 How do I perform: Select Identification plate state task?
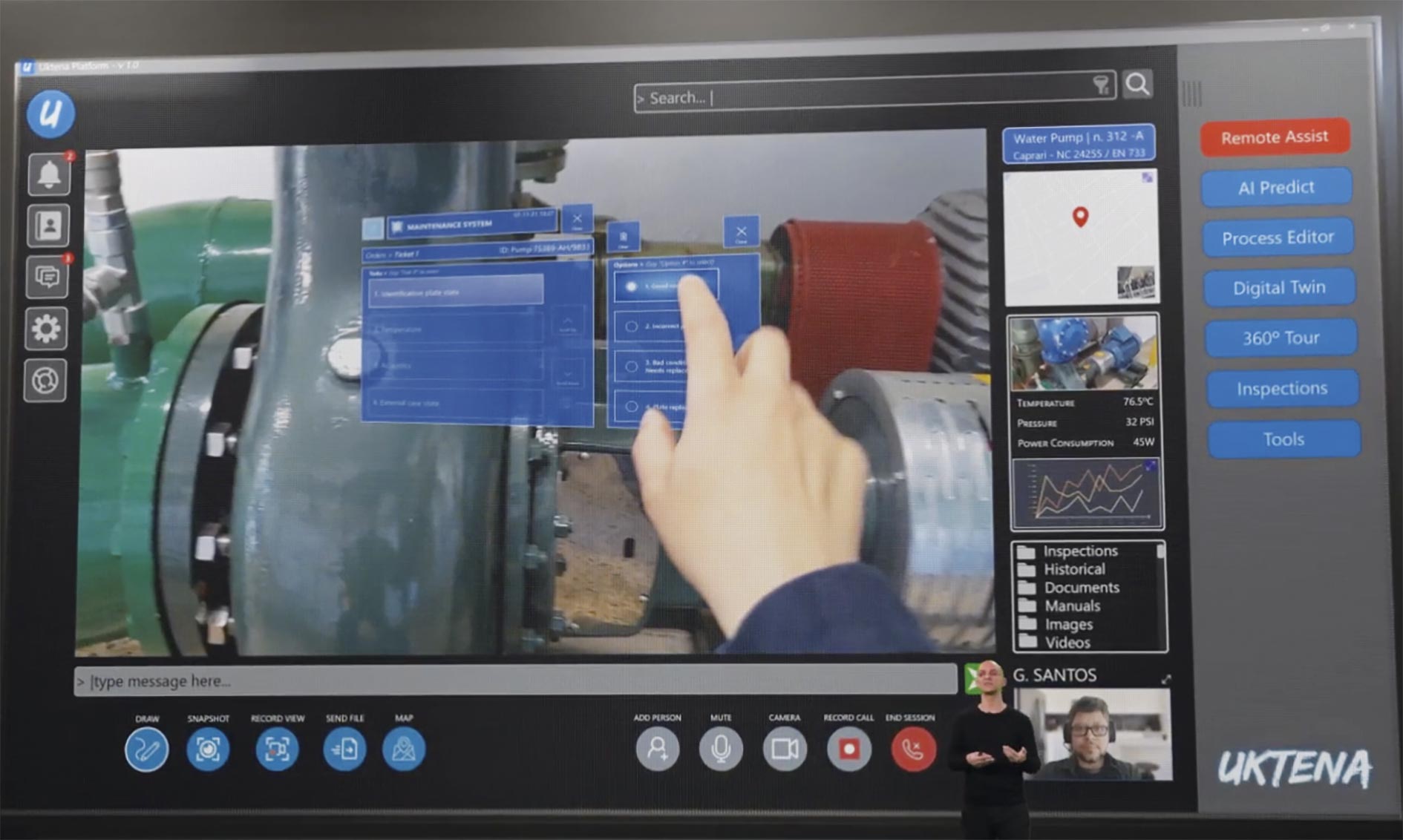click(x=456, y=292)
